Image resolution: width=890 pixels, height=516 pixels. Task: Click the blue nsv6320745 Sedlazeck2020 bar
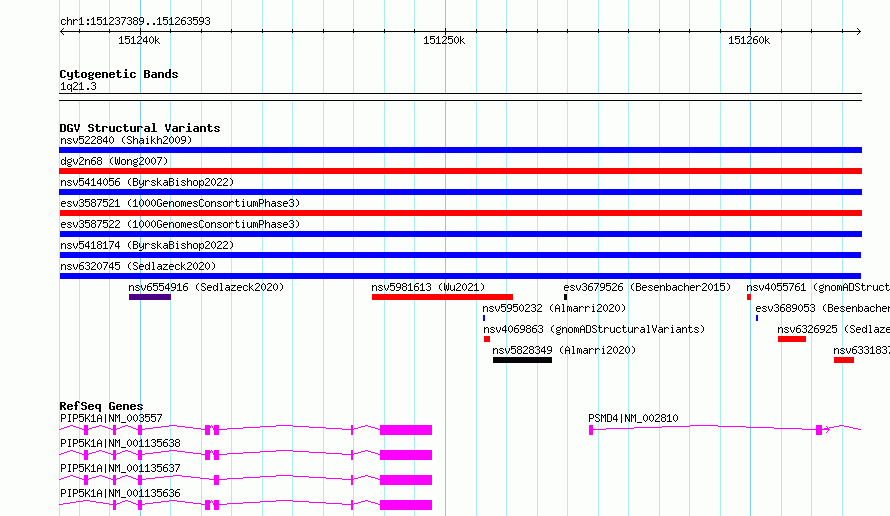point(460,276)
